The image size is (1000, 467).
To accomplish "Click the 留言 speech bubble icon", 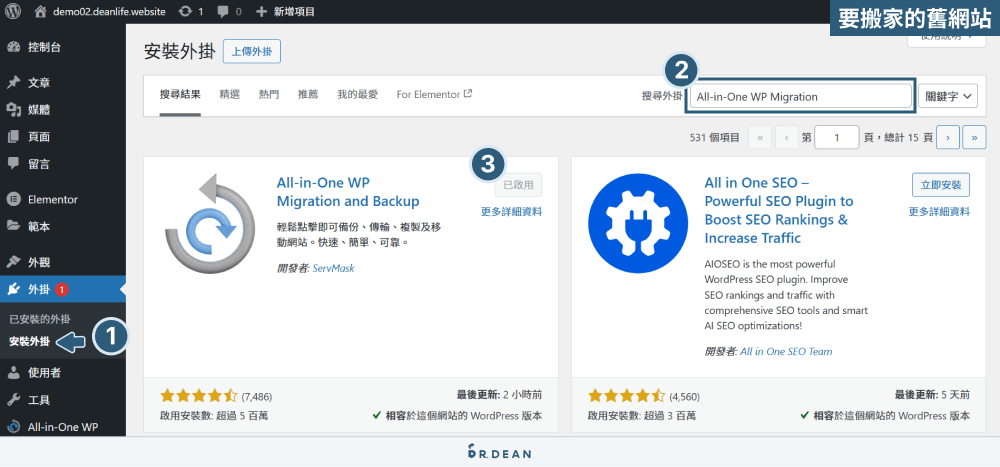I will click(13, 163).
